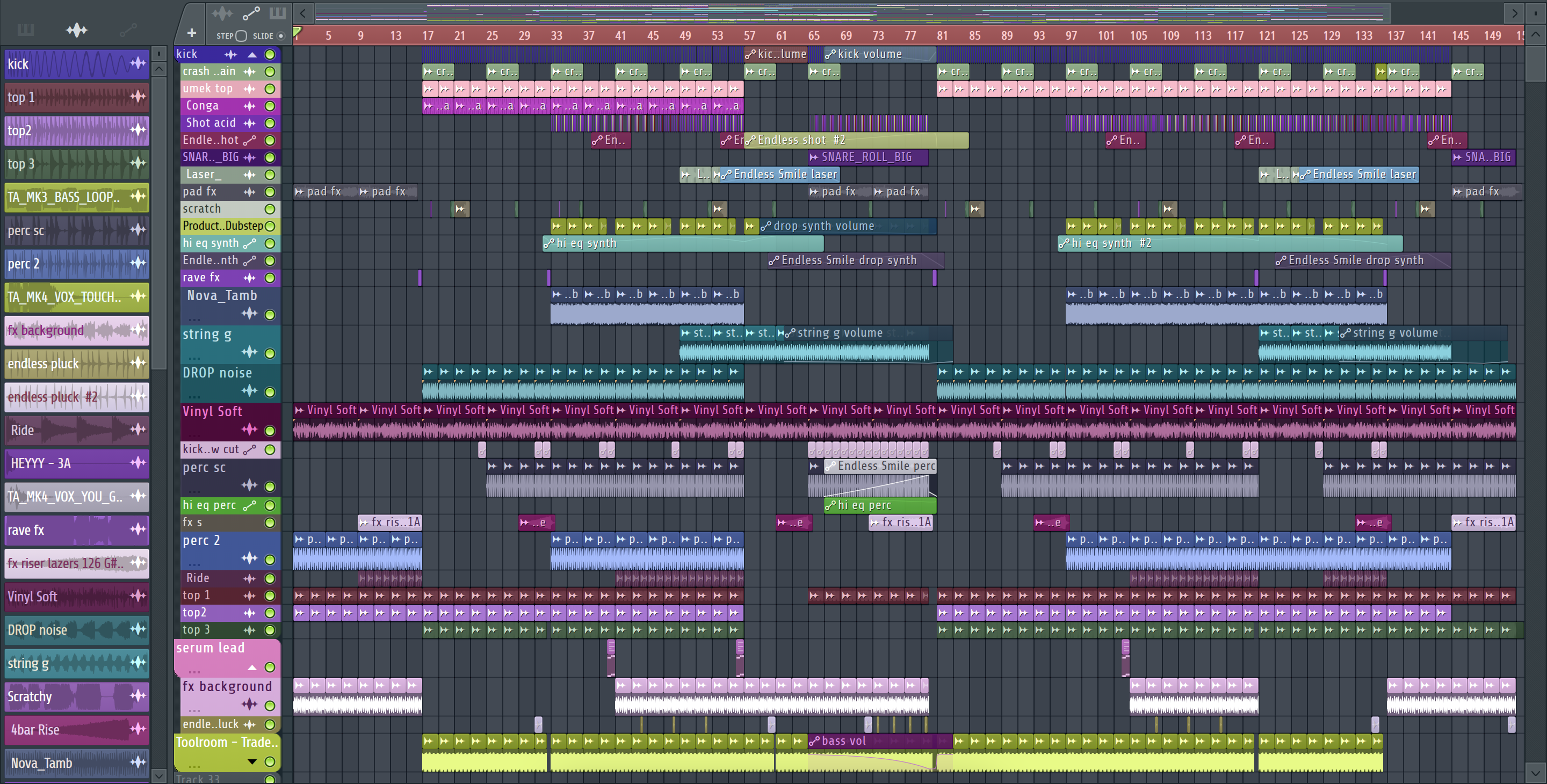Click the waveform icon on fx background track header
This screenshot has height=784, width=1547.
pyautogui.click(x=249, y=704)
